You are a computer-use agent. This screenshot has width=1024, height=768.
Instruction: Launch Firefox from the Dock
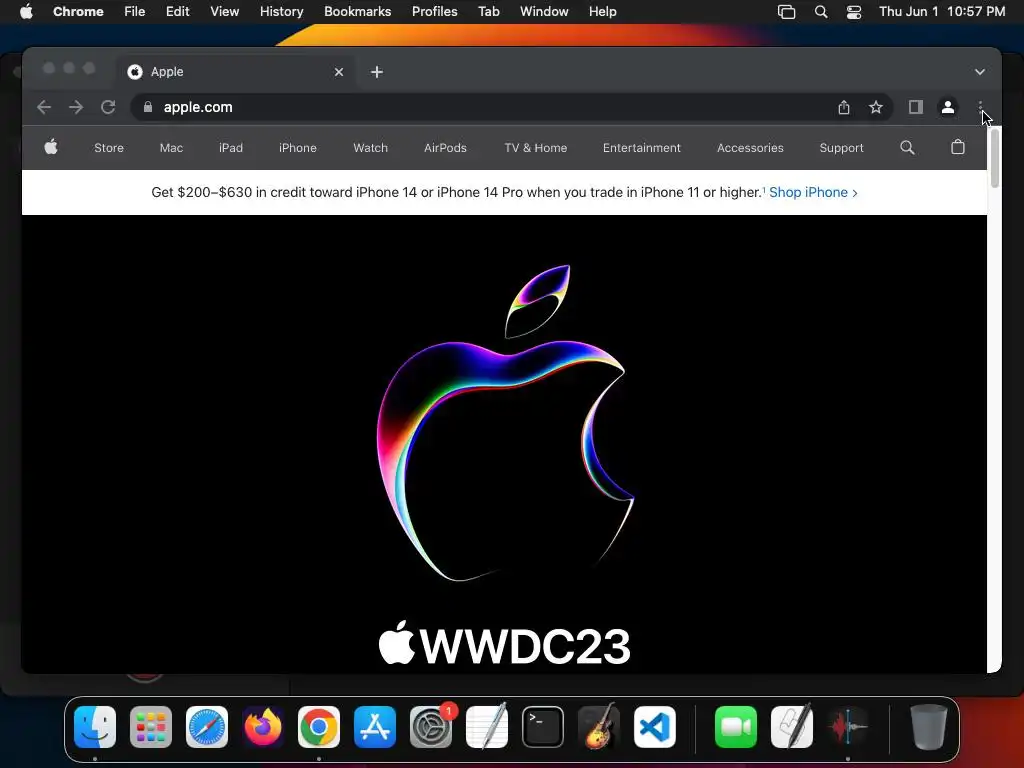pos(263,727)
